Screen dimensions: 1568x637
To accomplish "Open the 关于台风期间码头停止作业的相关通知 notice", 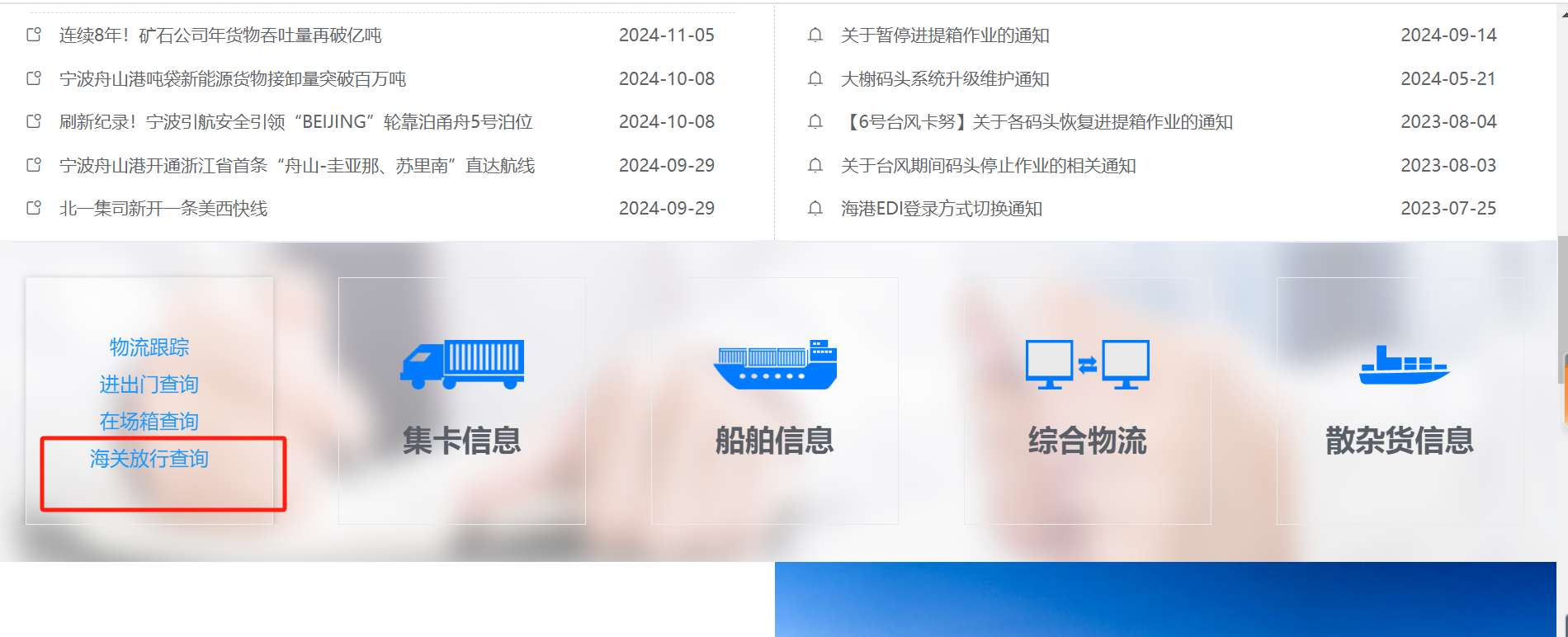I will tap(988, 166).
